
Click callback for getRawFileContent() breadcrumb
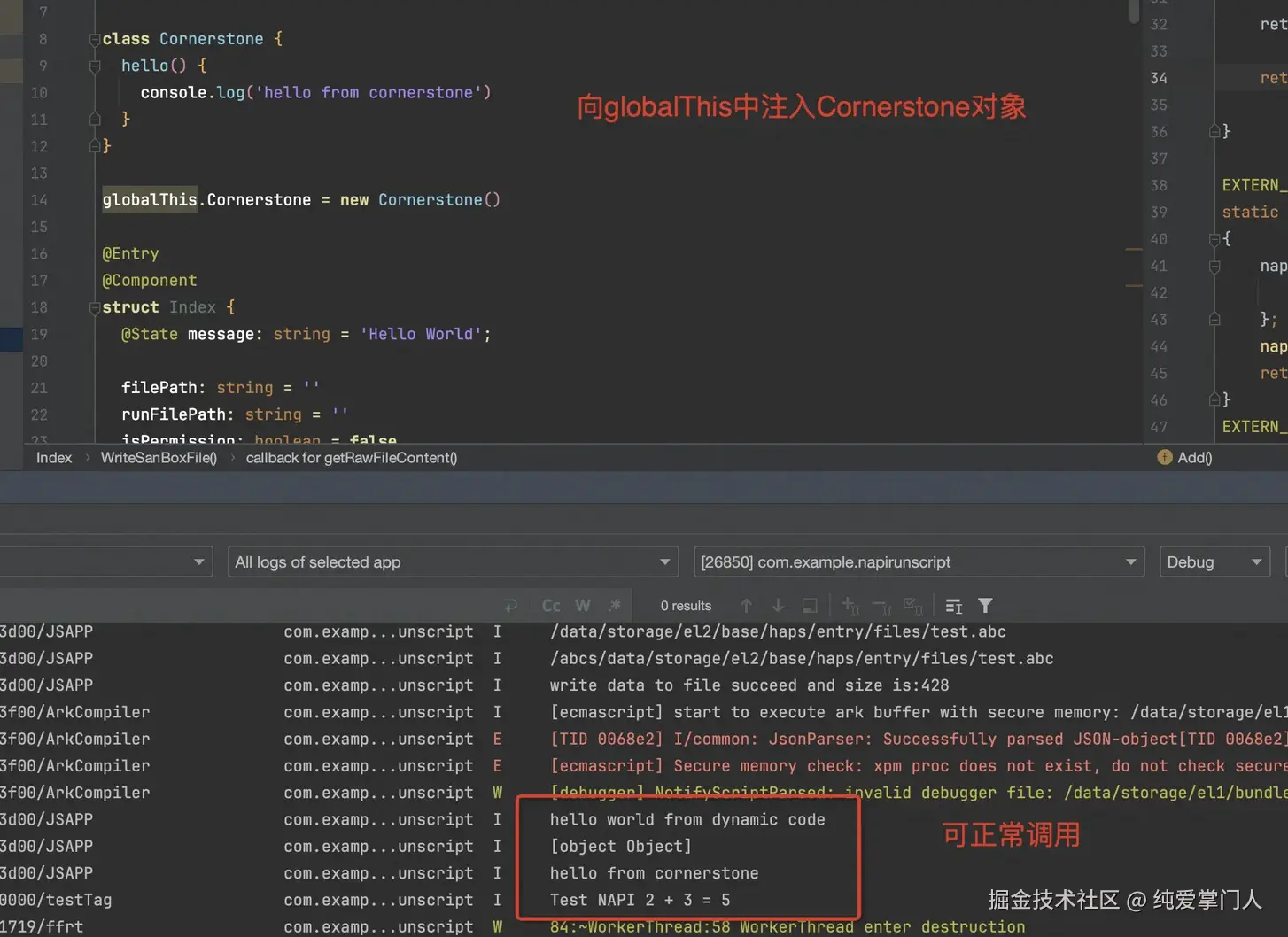(352, 458)
